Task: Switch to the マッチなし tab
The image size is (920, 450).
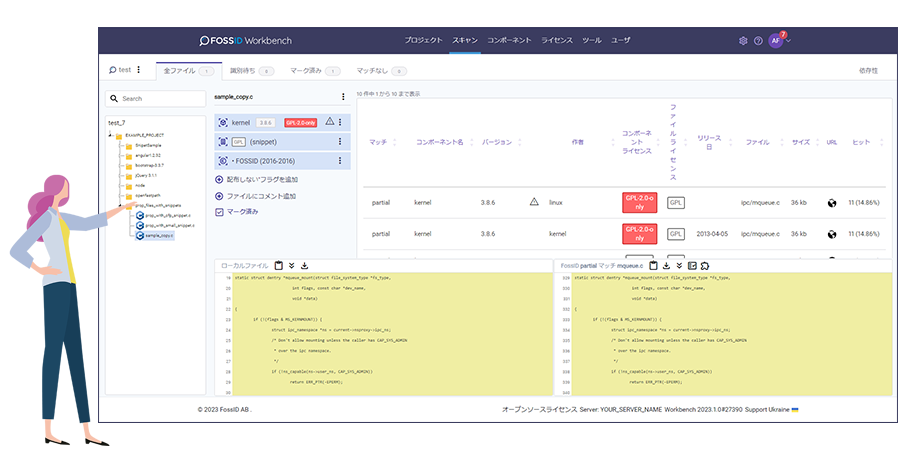Action: [381, 71]
